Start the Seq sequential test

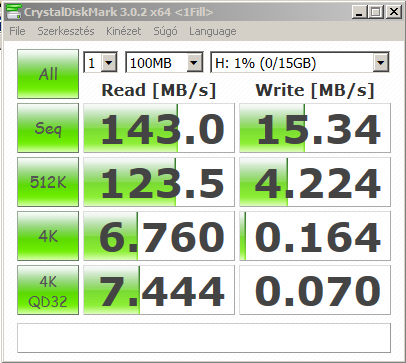pyautogui.click(x=48, y=128)
